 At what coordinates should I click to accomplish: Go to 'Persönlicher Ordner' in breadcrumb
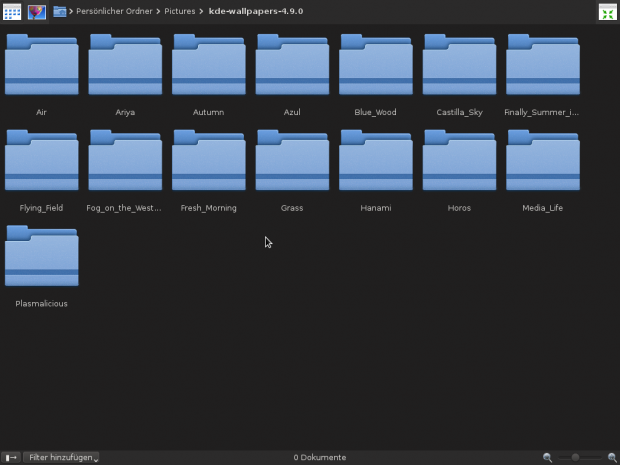point(114,11)
